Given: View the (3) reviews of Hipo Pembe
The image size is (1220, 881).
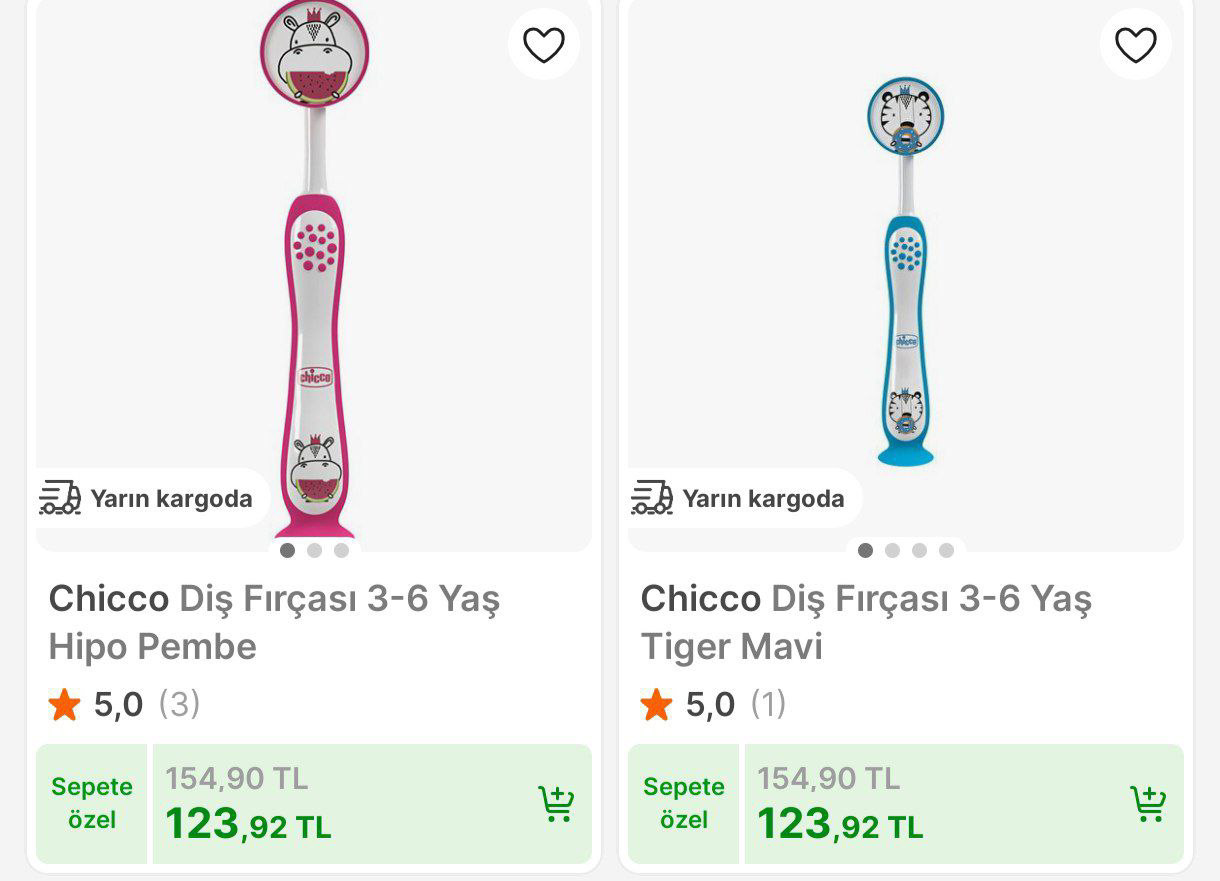Looking at the screenshot, I should coord(180,704).
